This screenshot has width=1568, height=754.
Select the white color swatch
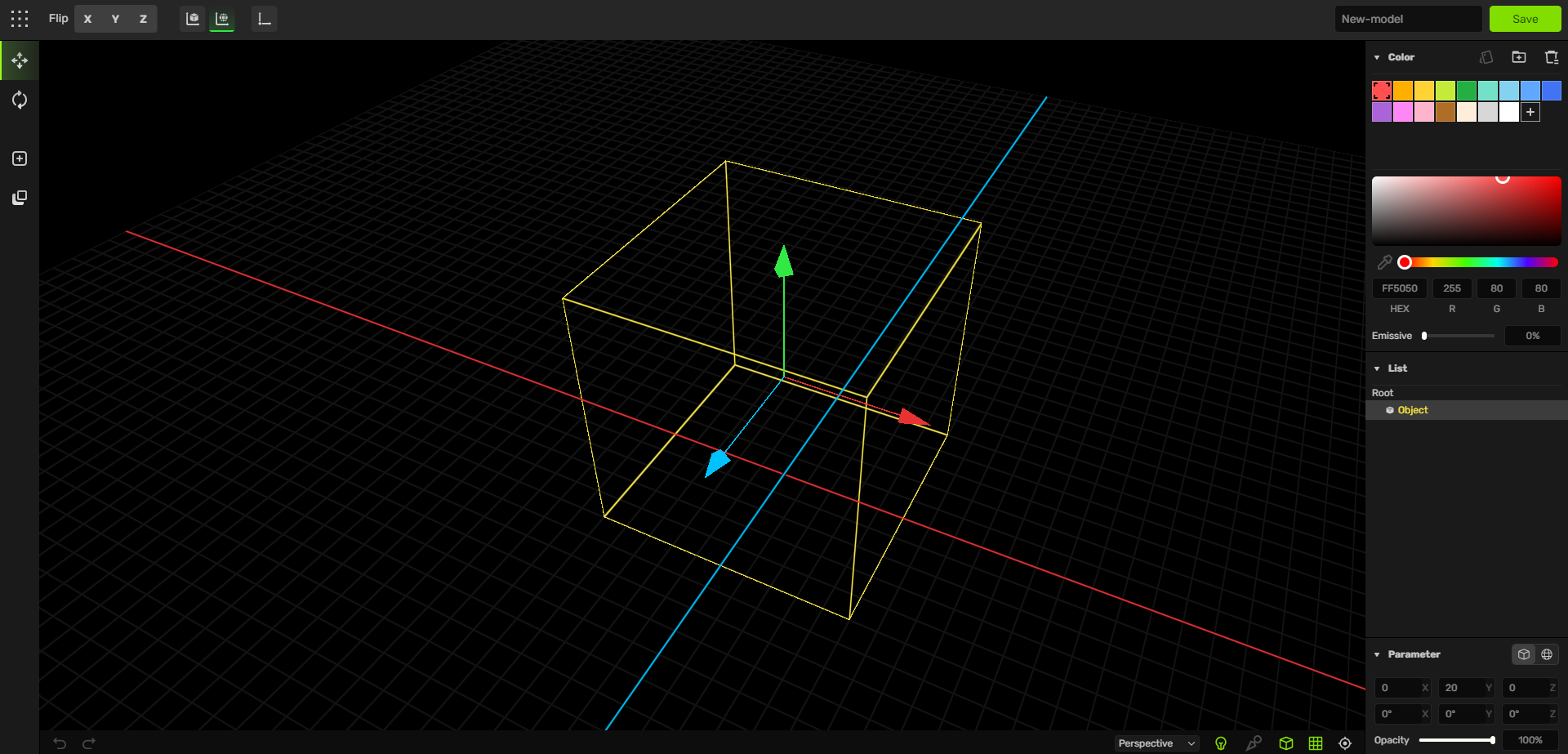tap(1509, 112)
